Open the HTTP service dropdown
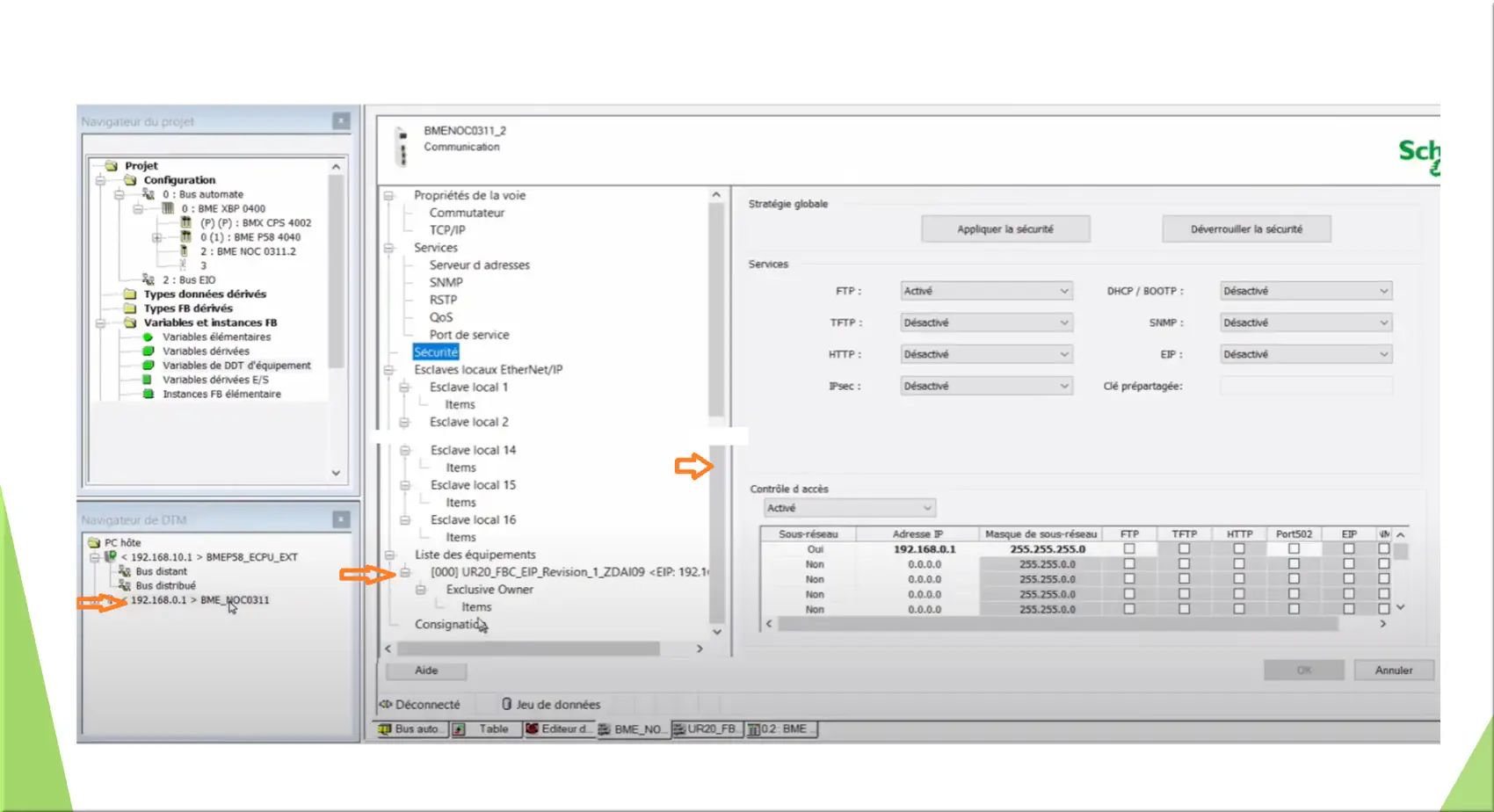 (x=986, y=354)
